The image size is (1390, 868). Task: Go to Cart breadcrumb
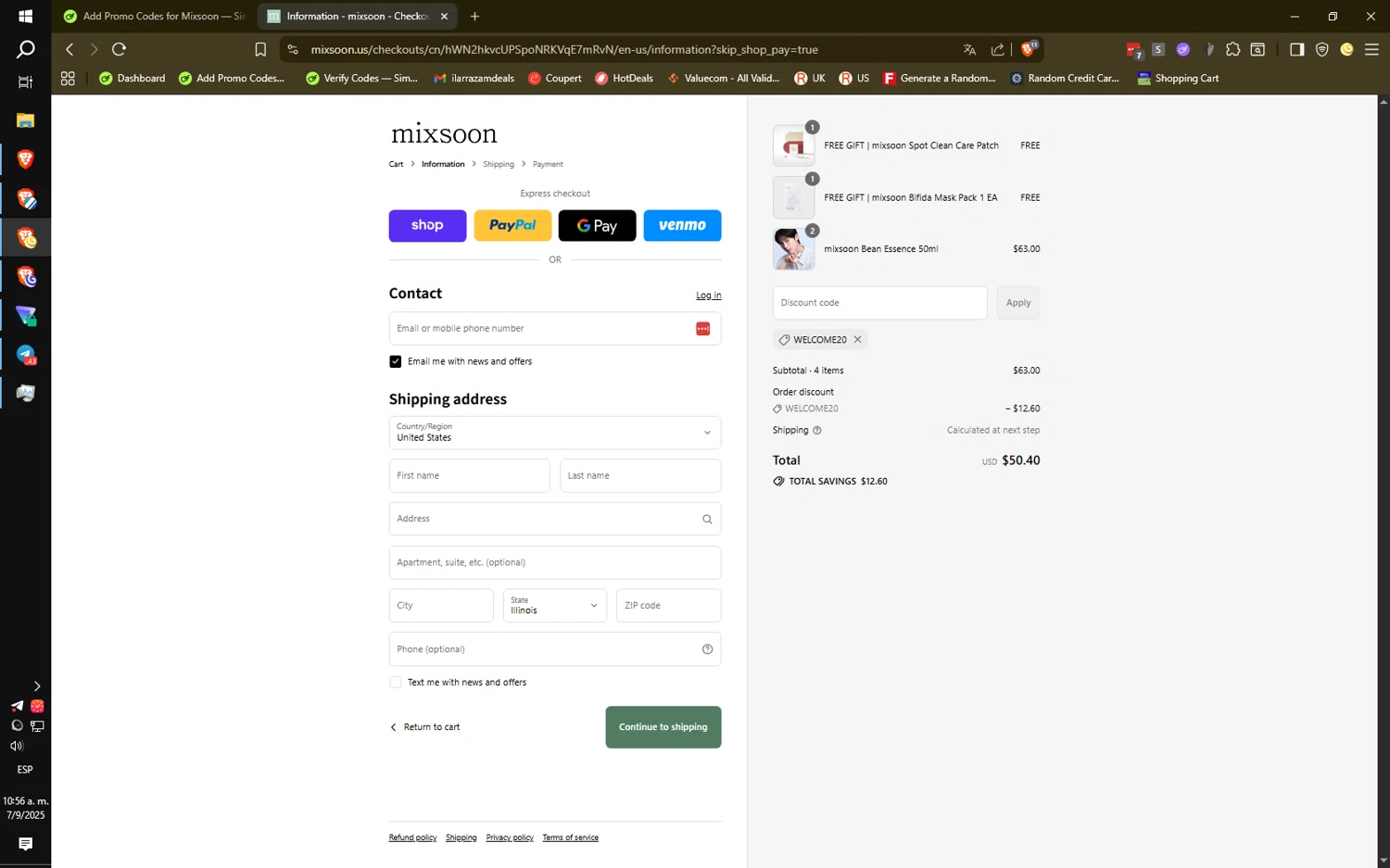[x=396, y=164]
